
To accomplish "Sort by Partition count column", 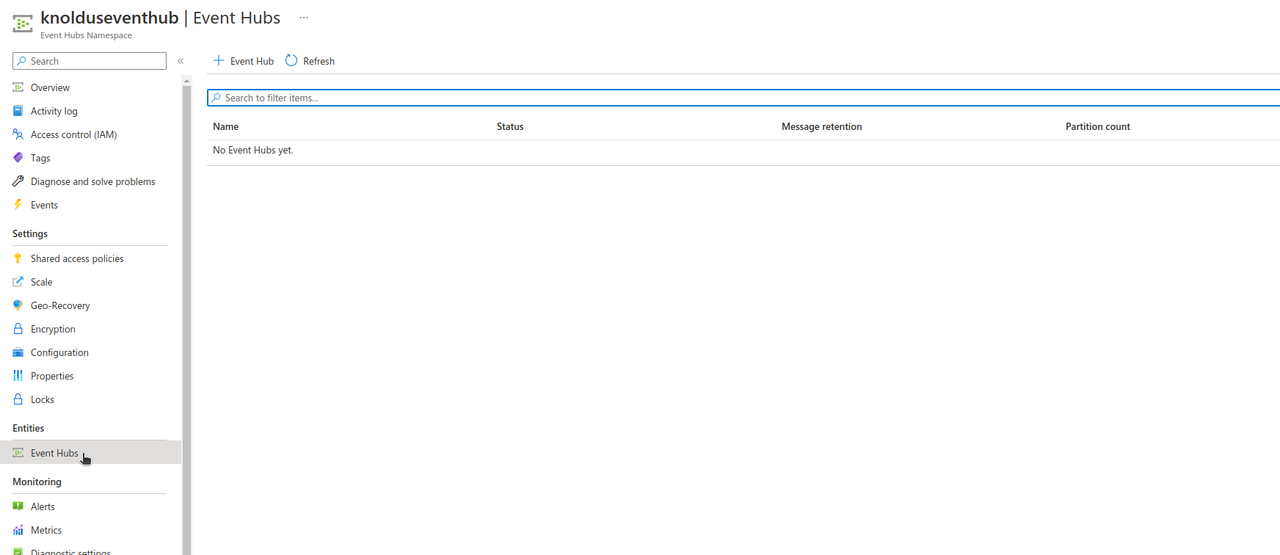I will 1098,127.
